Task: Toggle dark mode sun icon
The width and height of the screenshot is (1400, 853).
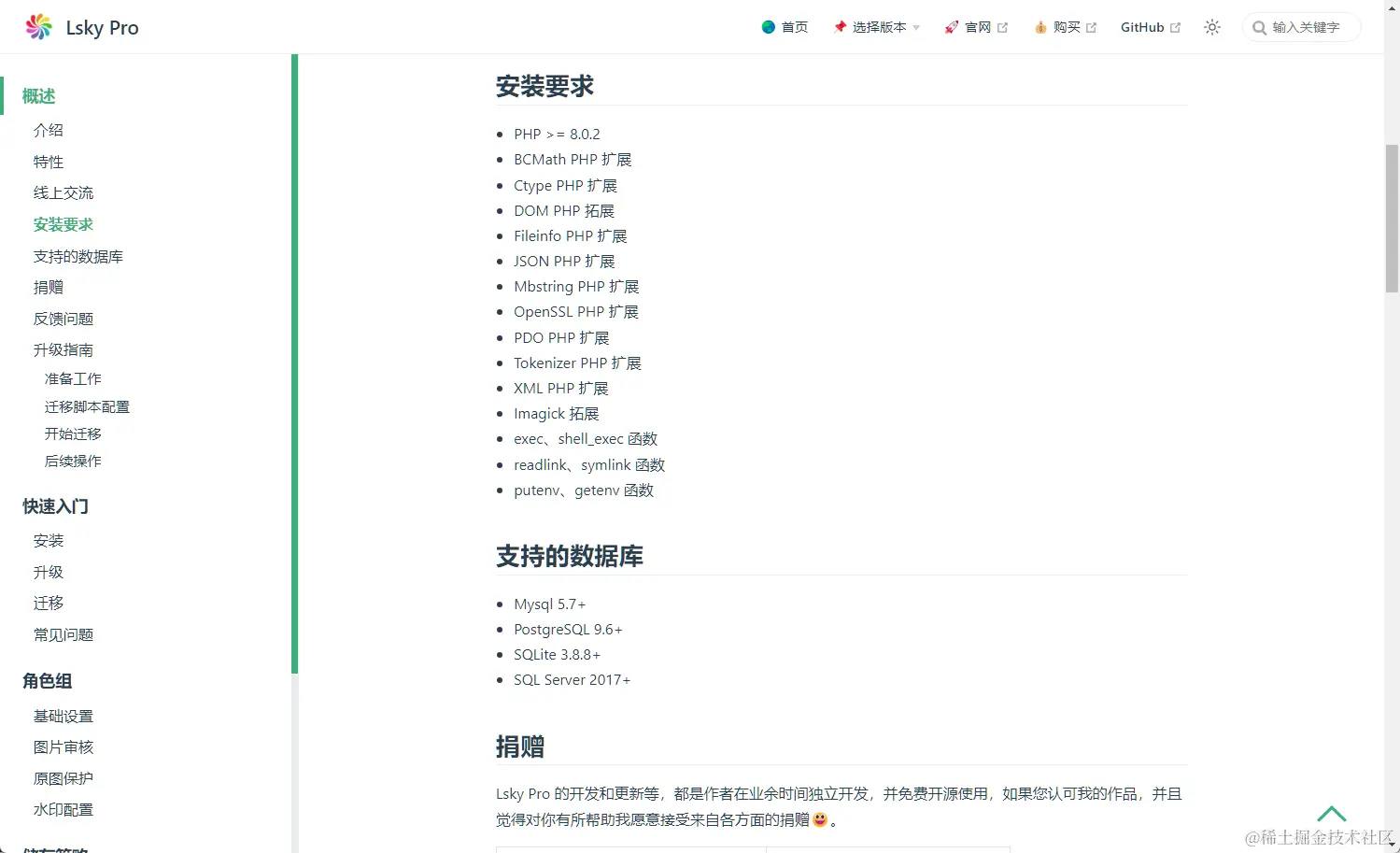Action: coord(1212,27)
